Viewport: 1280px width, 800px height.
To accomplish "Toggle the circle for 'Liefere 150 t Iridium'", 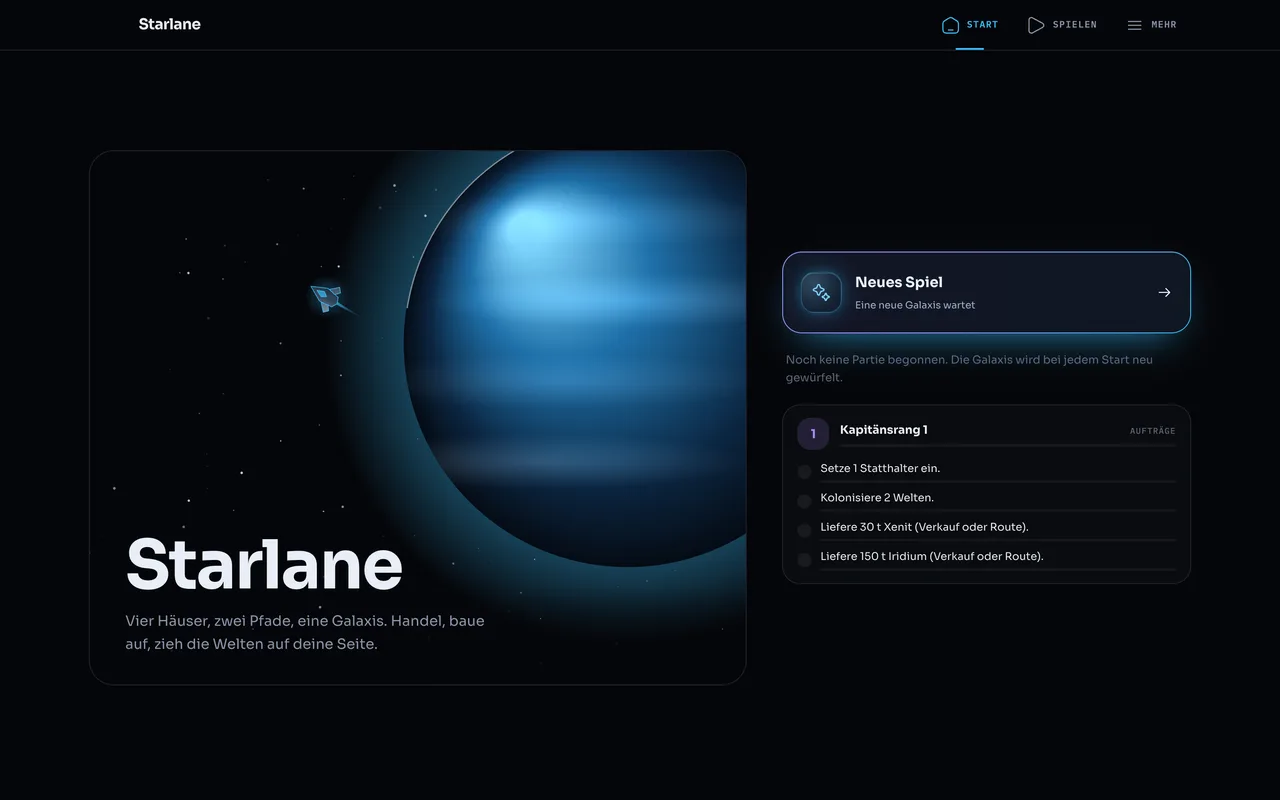I will (x=804, y=559).
